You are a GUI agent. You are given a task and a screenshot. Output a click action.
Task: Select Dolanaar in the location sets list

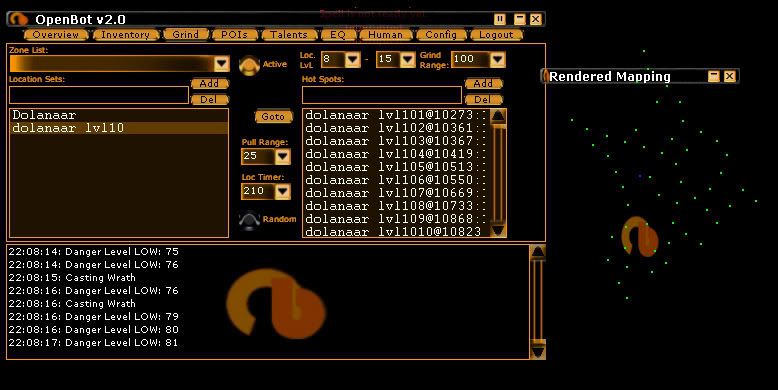tap(119, 115)
